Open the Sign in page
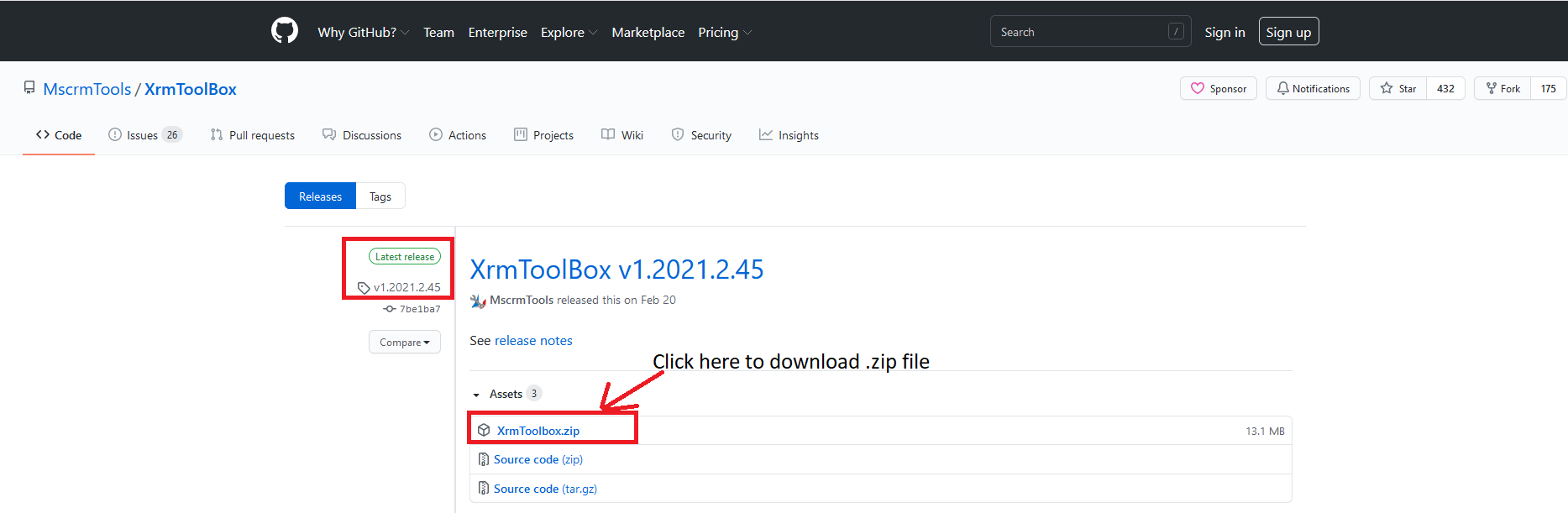This screenshot has height=513, width=1568. pyautogui.click(x=1225, y=32)
